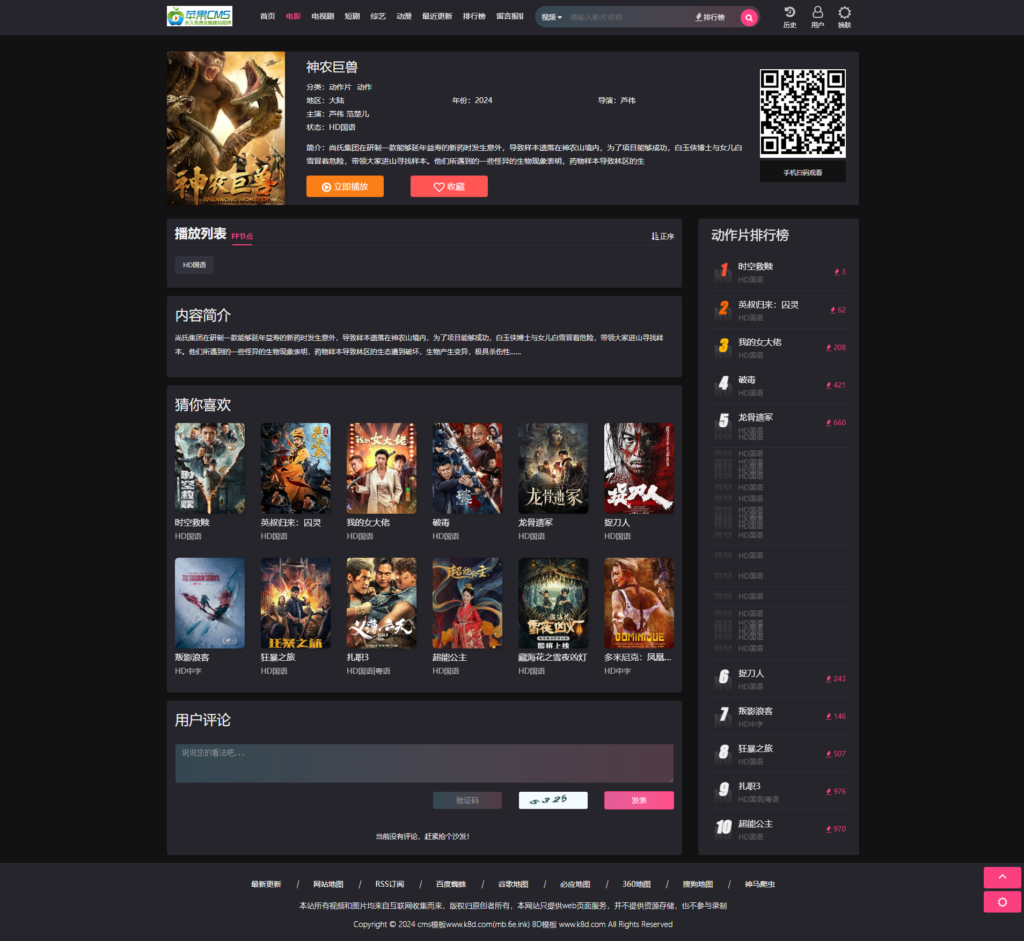Screen dimensions: 1024x941
Task: Click the 苹果CMS logo
Action: point(199,16)
